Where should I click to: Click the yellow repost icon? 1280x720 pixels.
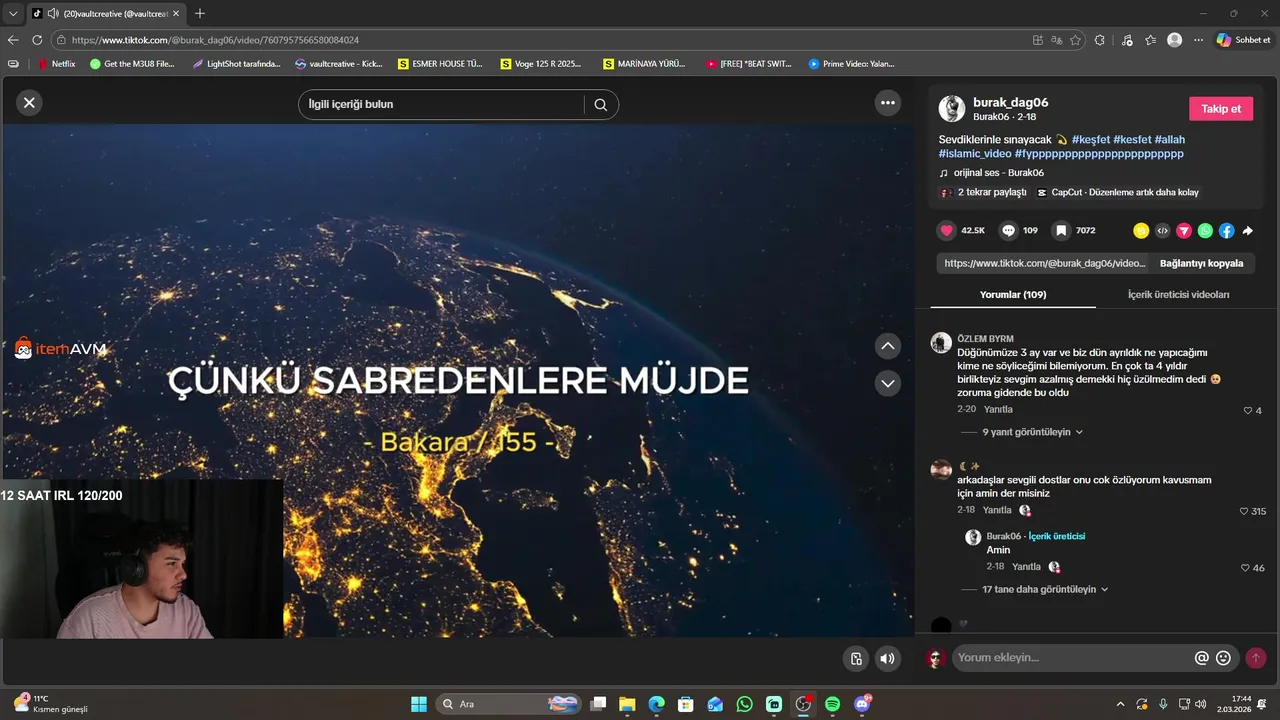(x=1141, y=231)
